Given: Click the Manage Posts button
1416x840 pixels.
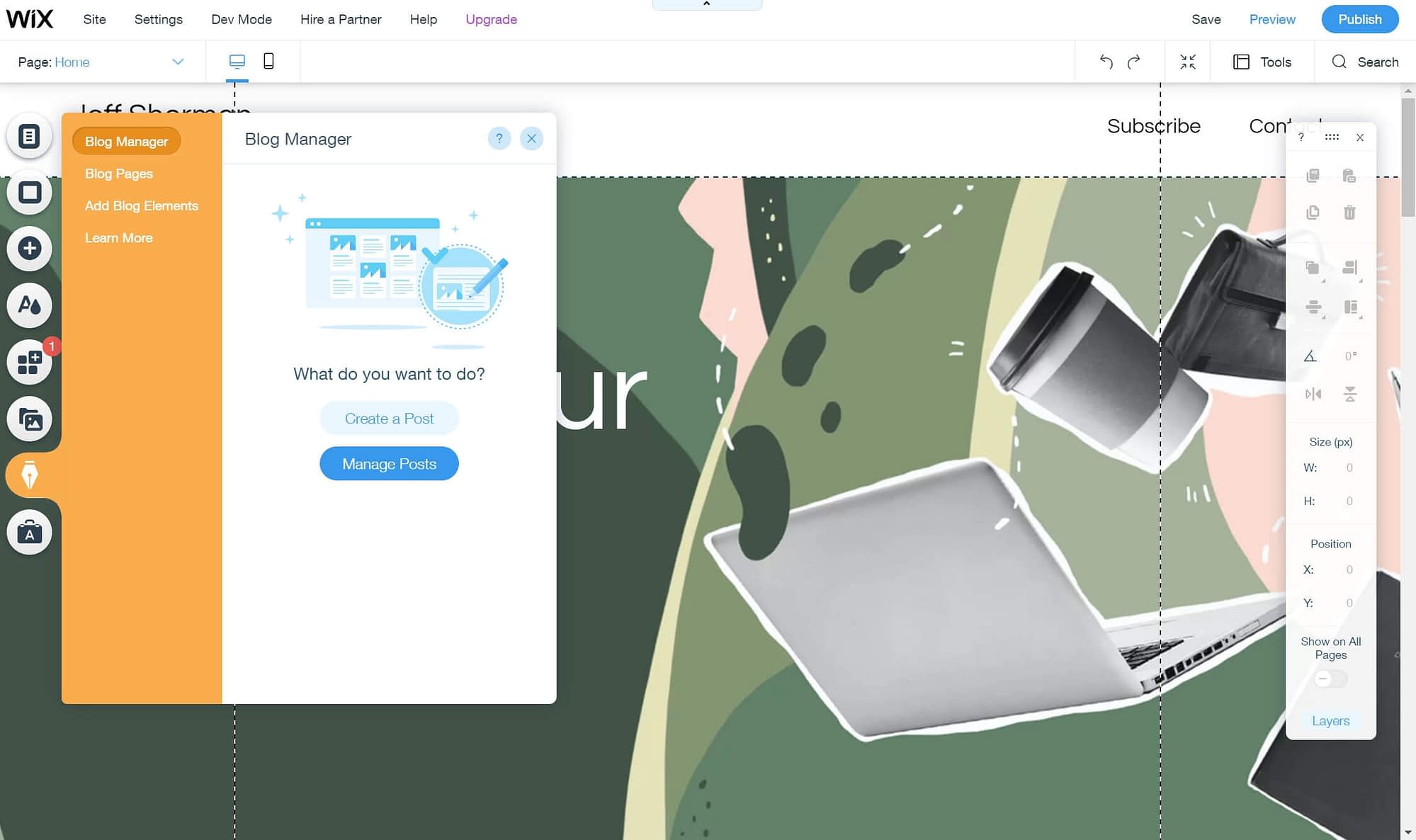Looking at the screenshot, I should click(389, 464).
